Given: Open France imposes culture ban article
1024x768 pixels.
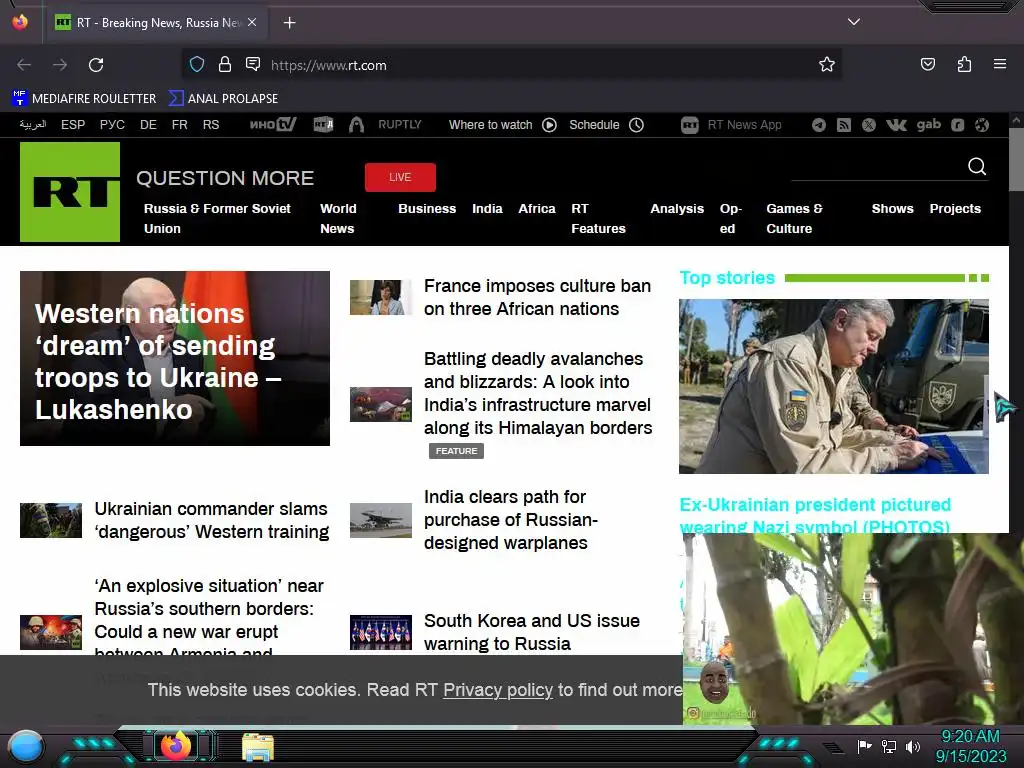Looking at the screenshot, I should pyautogui.click(x=537, y=297).
